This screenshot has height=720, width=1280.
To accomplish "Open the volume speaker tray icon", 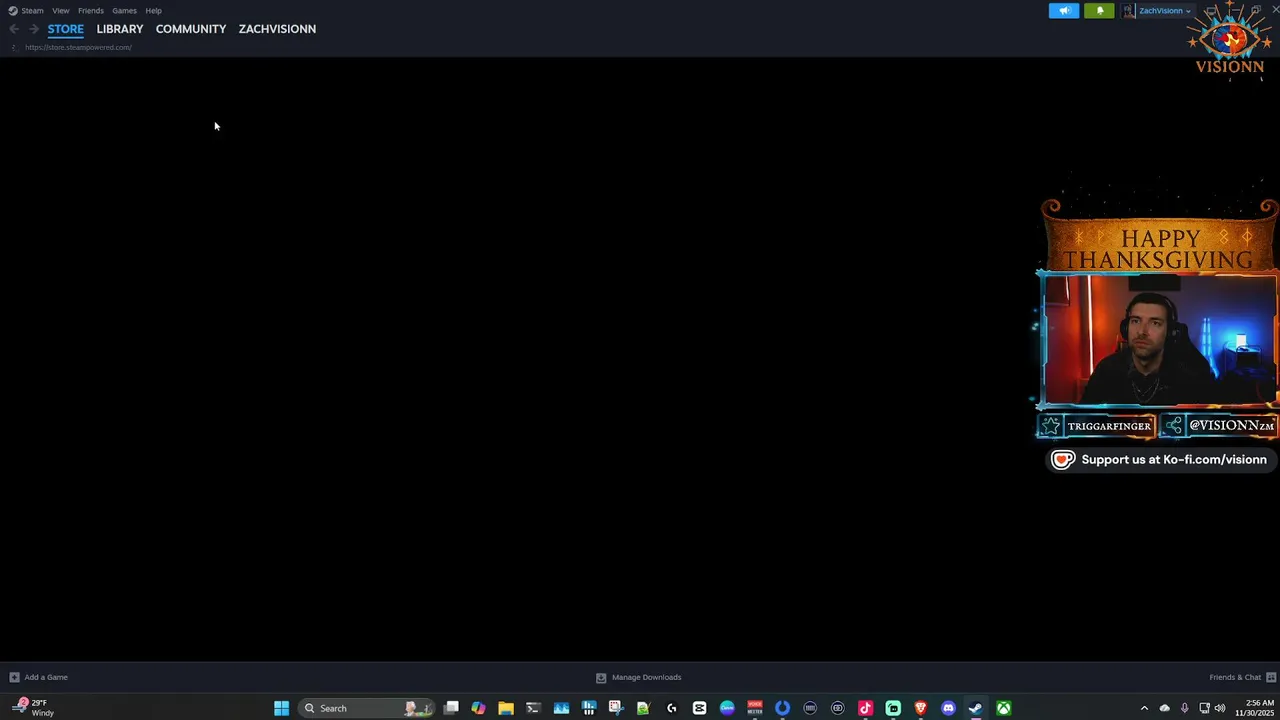I will pos(1220,708).
